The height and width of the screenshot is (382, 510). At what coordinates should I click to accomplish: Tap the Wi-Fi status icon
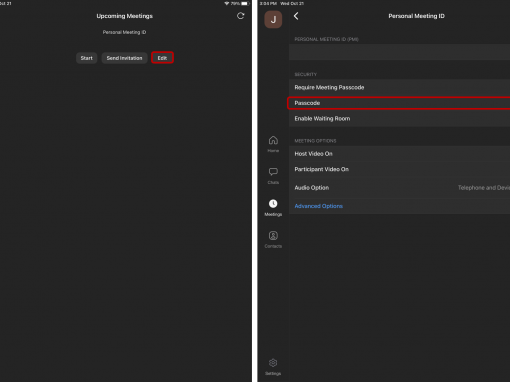coord(227,3)
